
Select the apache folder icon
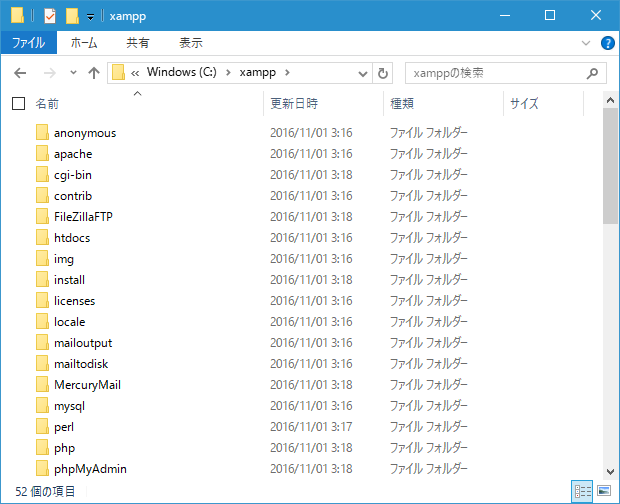(x=42, y=153)
